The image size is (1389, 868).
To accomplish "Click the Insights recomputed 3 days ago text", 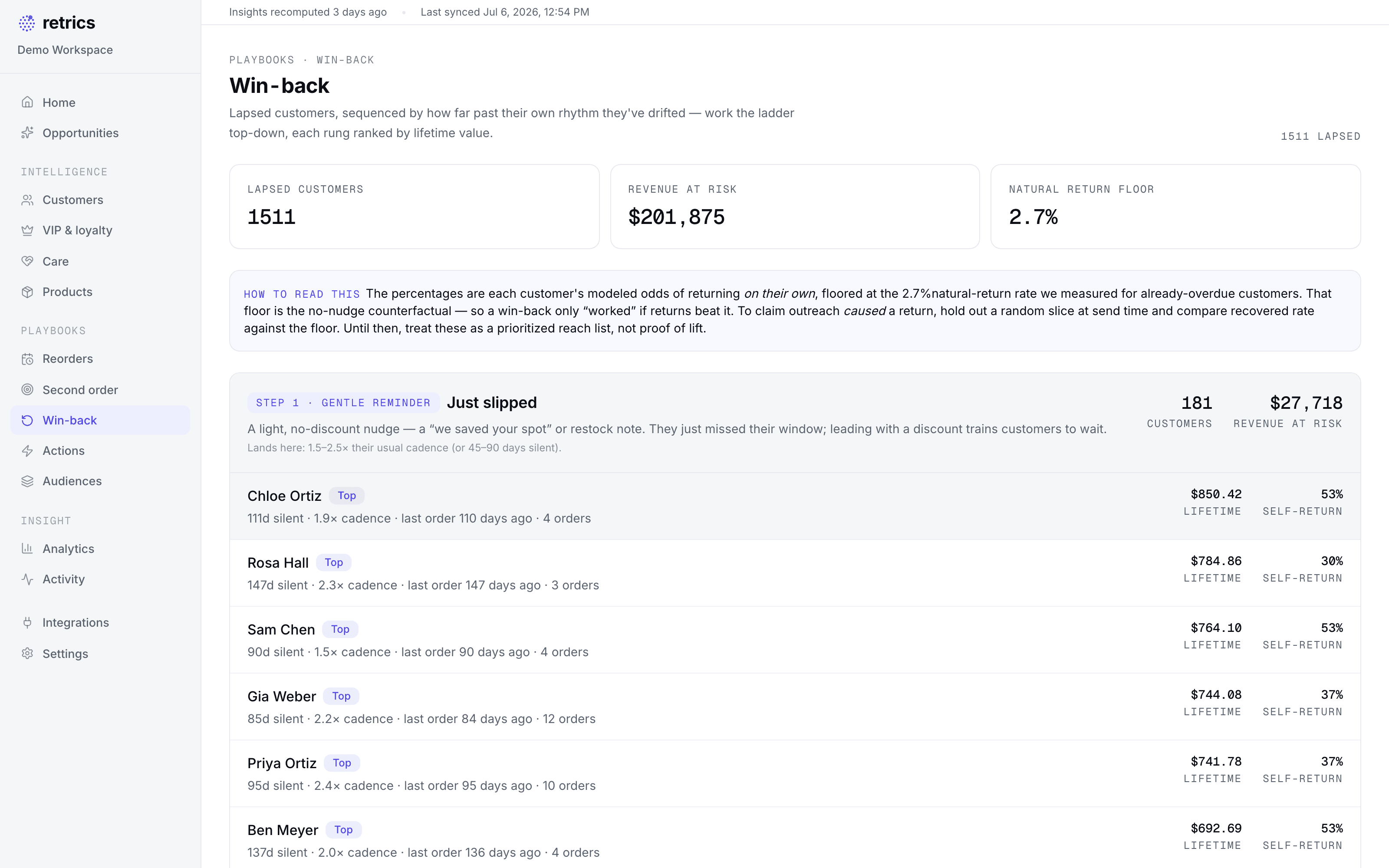I will [308, 12].
